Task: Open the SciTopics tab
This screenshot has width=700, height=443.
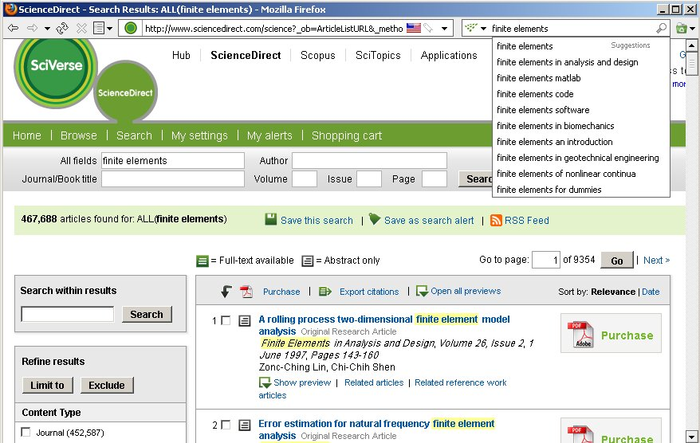Action: 378,55
